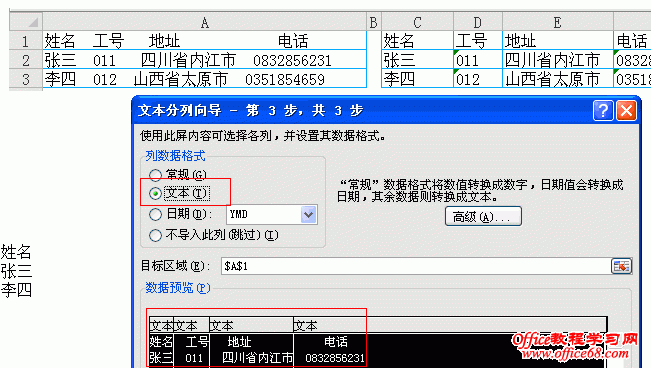Click column A header in spreadsheet

pyautogui.click(x=205, y=22)
